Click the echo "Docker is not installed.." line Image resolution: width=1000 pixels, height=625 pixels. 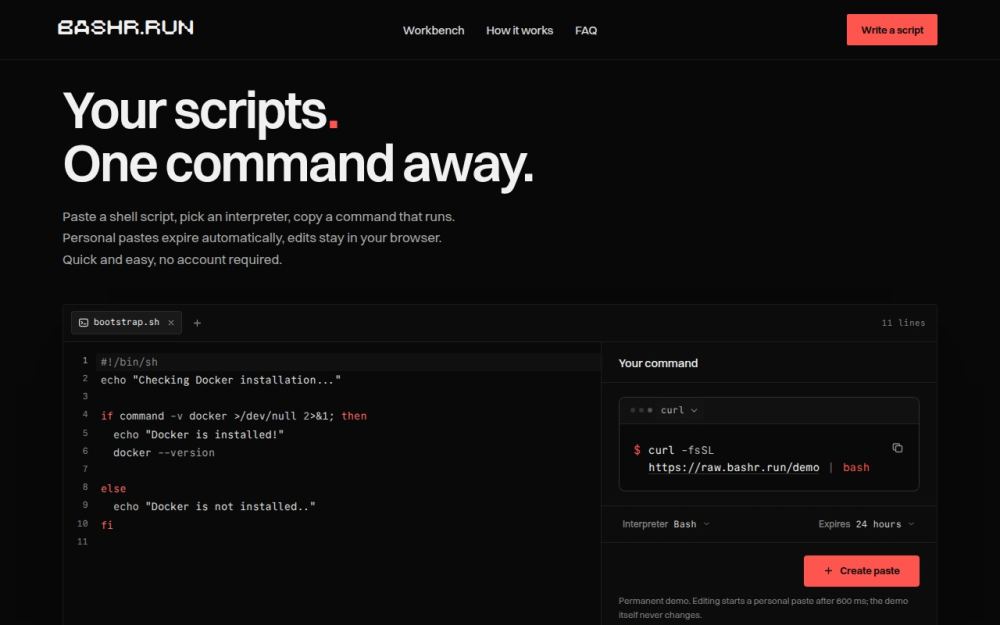214,506
